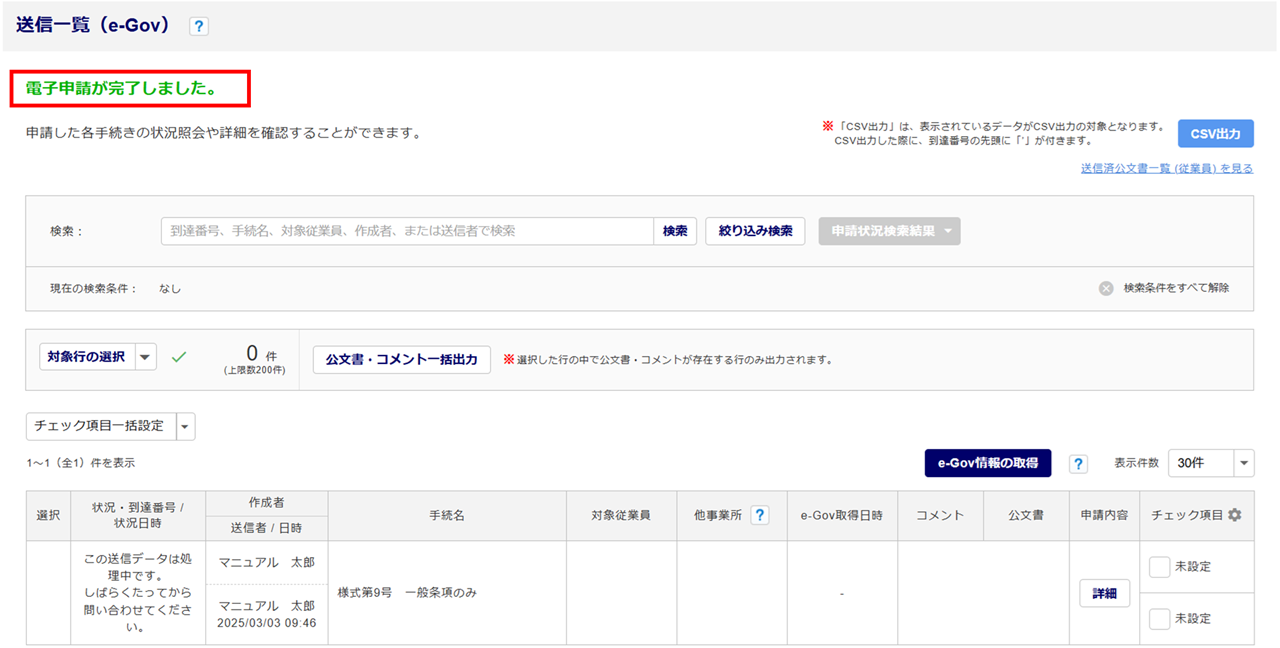
Task: Click green checkmark beside 対象行の選択
Action: pos(179,357)
